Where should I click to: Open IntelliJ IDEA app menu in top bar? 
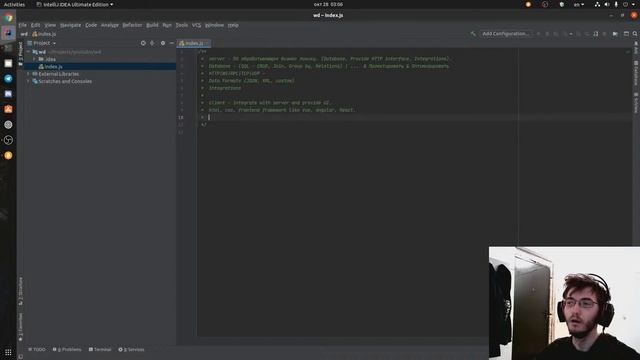[x=75, y=4]
